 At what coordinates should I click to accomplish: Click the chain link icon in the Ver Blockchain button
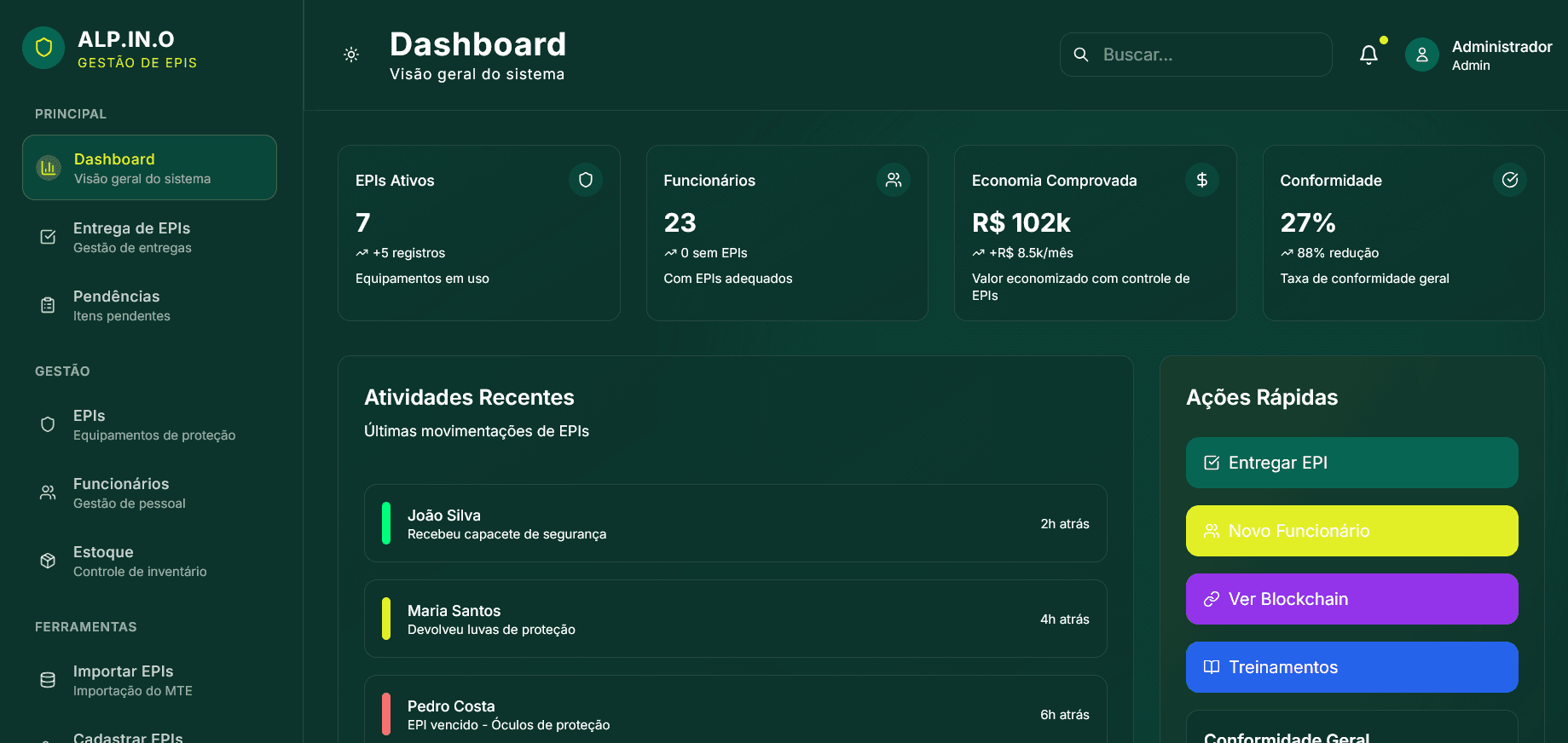[x=1212, y=599]
